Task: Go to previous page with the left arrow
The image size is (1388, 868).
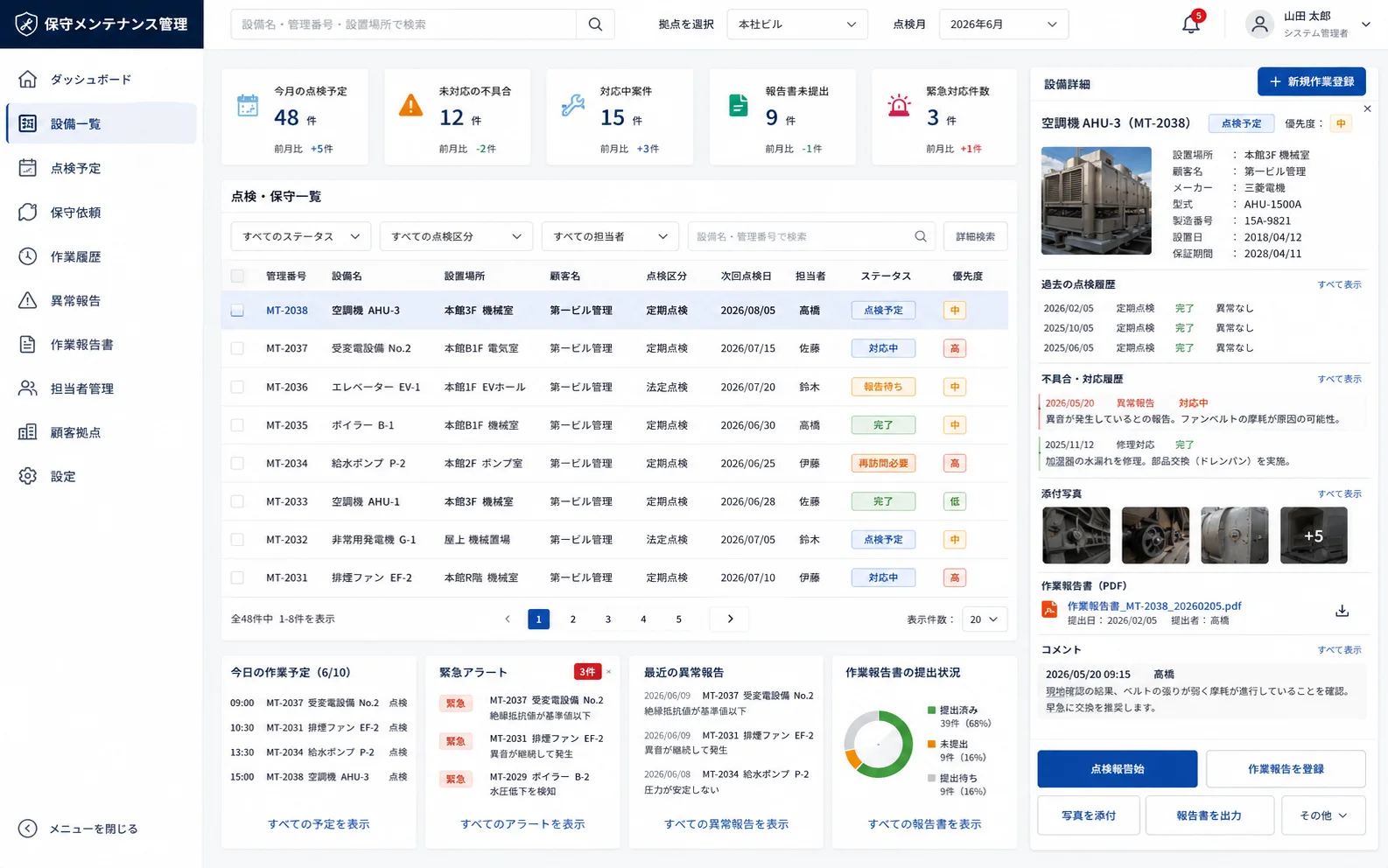Action: [x=508, y=619]
